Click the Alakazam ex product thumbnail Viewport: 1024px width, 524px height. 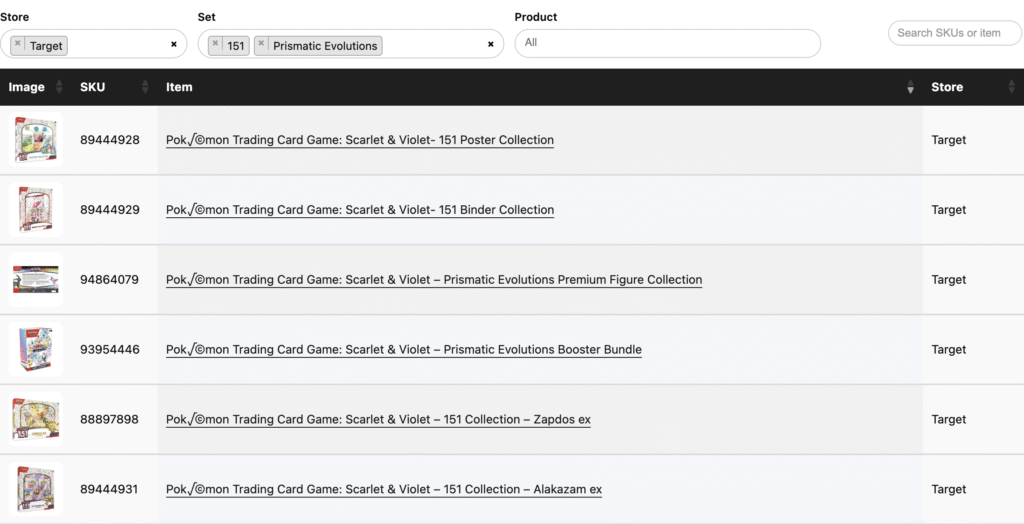point(36,489)
